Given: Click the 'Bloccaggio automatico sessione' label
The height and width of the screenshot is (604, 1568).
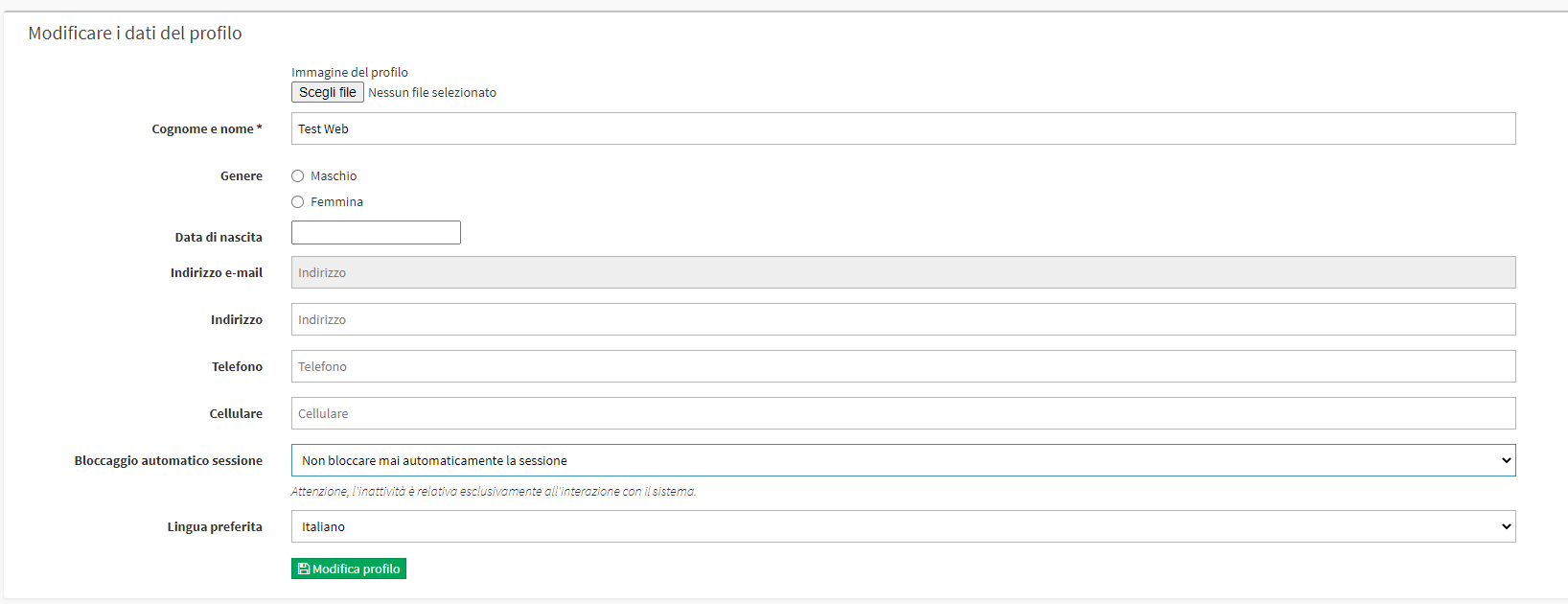Looking at the screenshot, I should (169, 461).
